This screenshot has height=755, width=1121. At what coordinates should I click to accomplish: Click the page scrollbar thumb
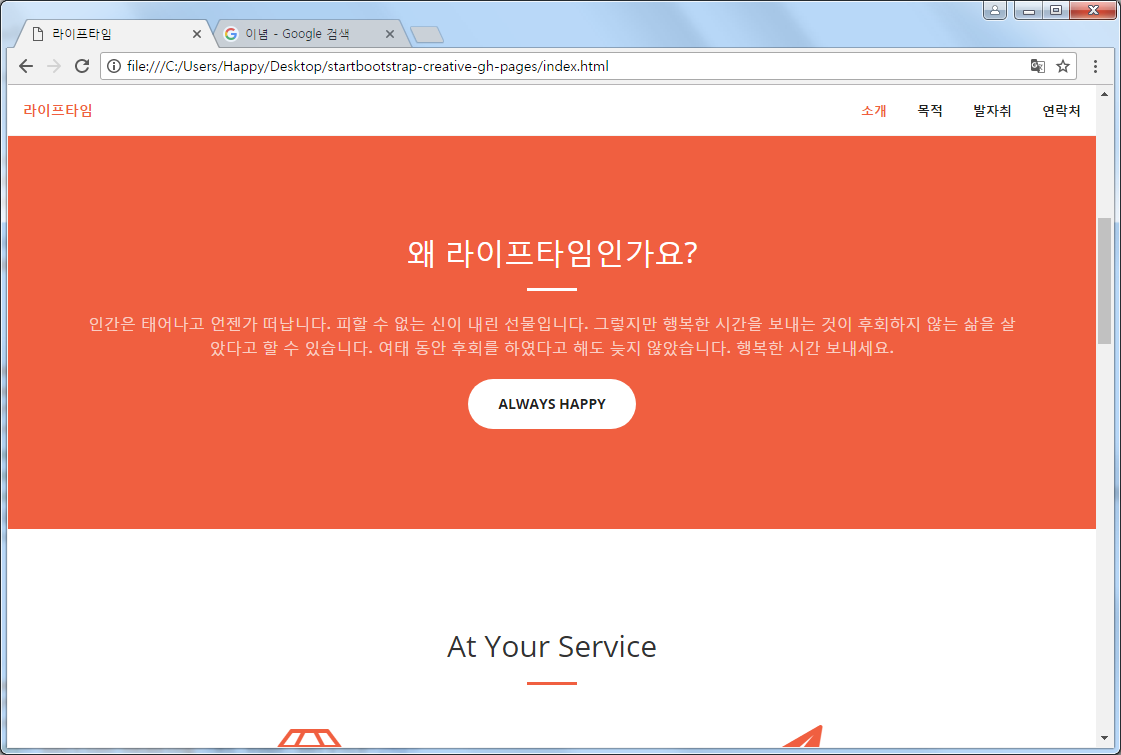(1105, 281)
